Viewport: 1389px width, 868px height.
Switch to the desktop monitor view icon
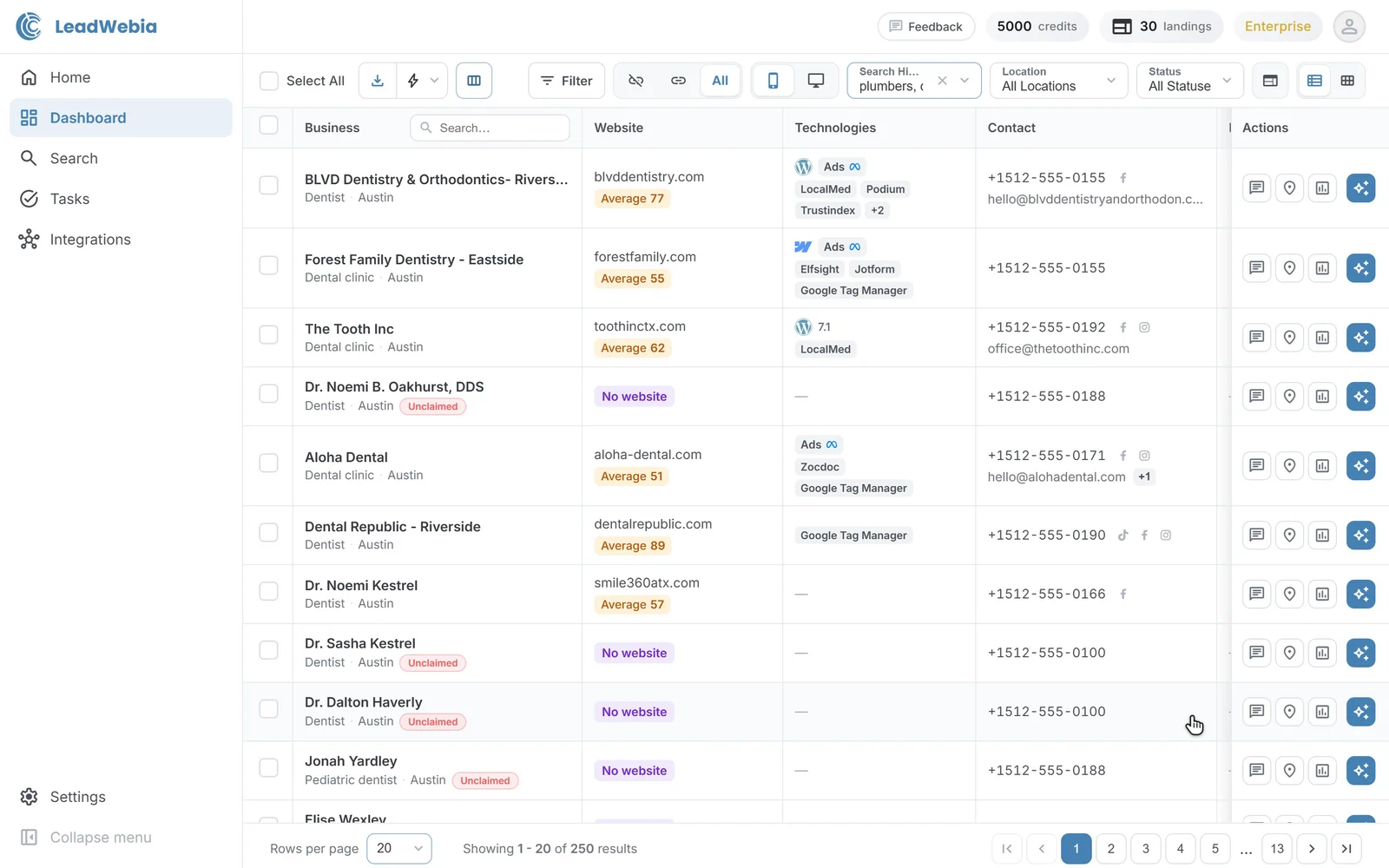pyautogui.click(x=816, y=81)
